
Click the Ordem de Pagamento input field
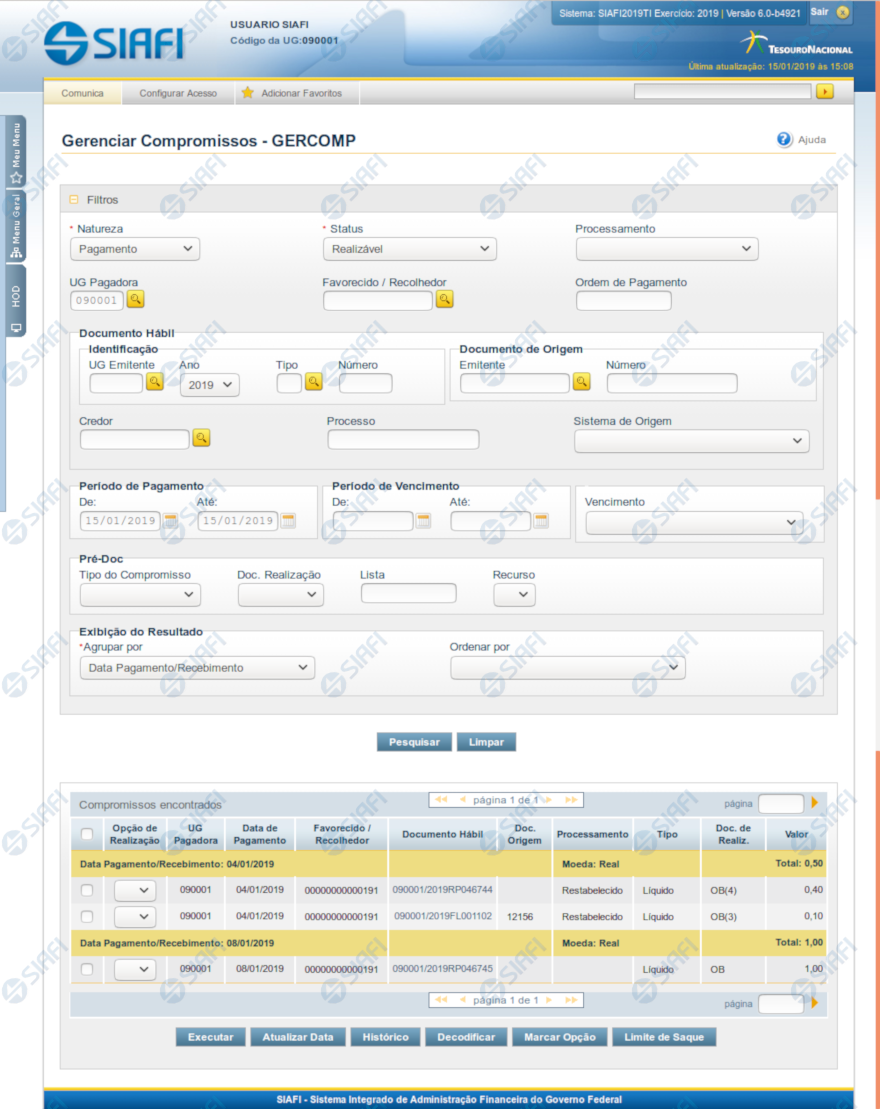point(623,300)
